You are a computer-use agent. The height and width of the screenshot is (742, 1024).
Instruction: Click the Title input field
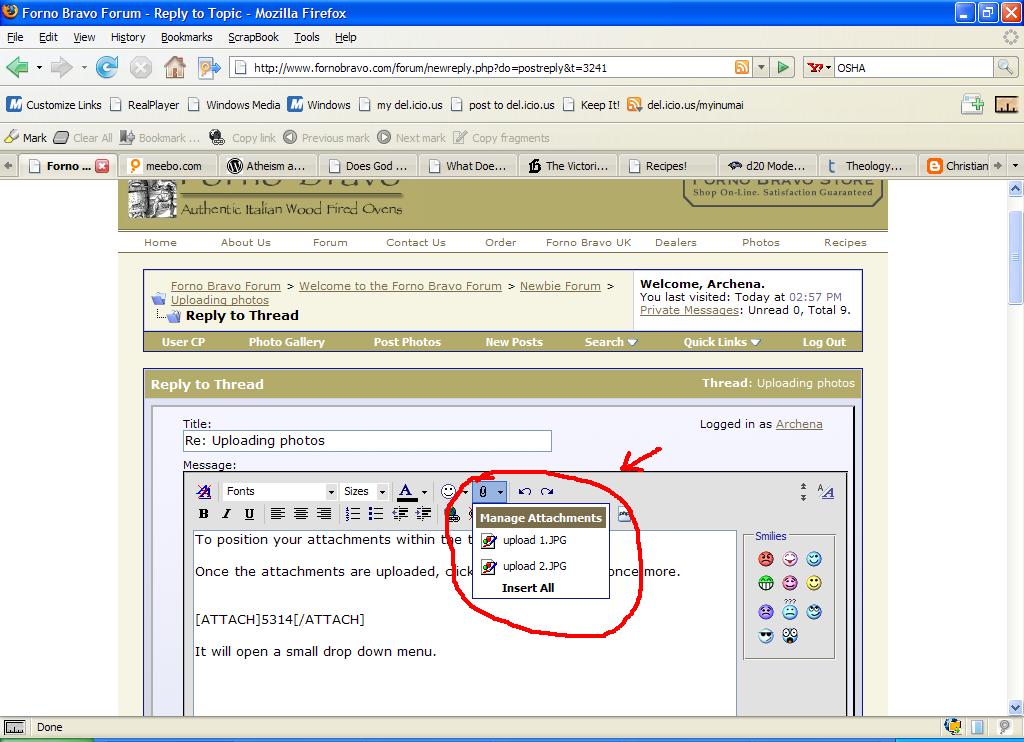pos(367,441)
